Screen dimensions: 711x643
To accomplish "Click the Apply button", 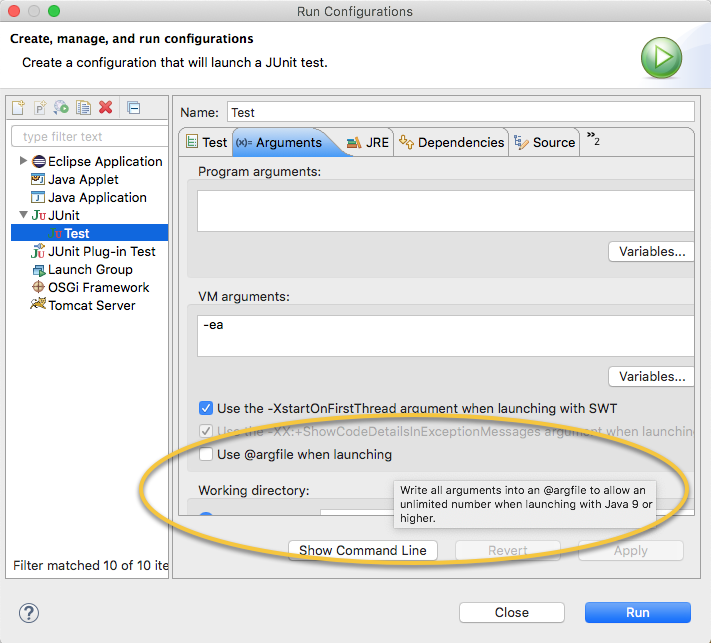I will tap(631, 550).
